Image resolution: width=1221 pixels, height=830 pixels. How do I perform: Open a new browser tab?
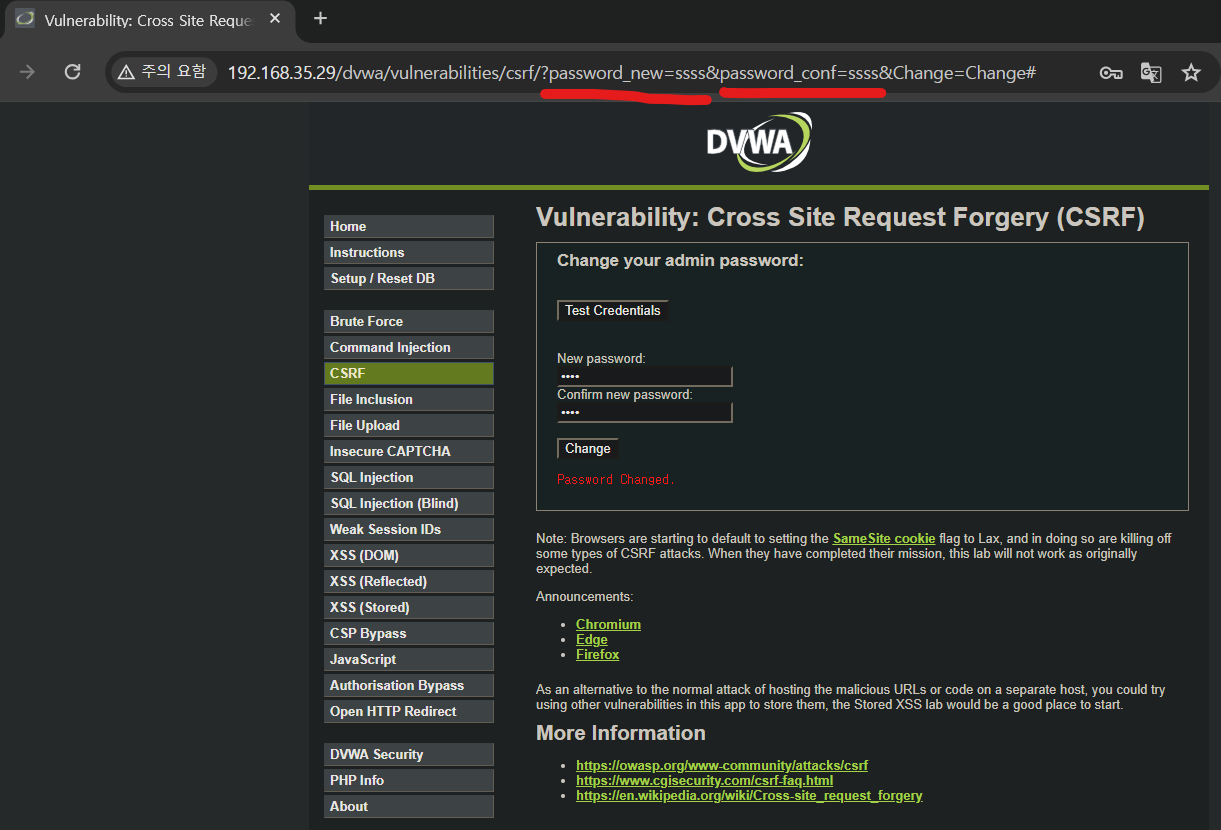[x=320, y=18]
